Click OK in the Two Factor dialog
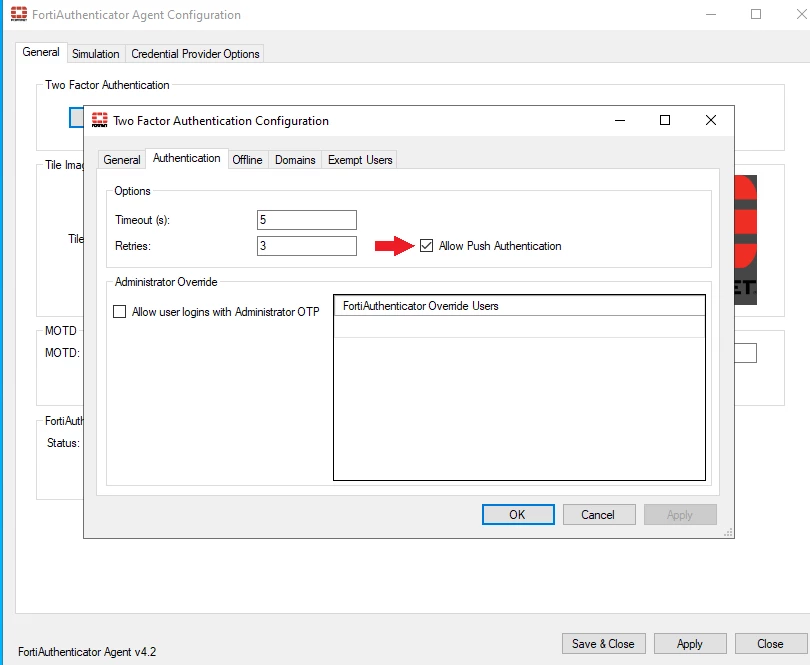This screenshot has height=665, width=810. (x=518, y=515)
